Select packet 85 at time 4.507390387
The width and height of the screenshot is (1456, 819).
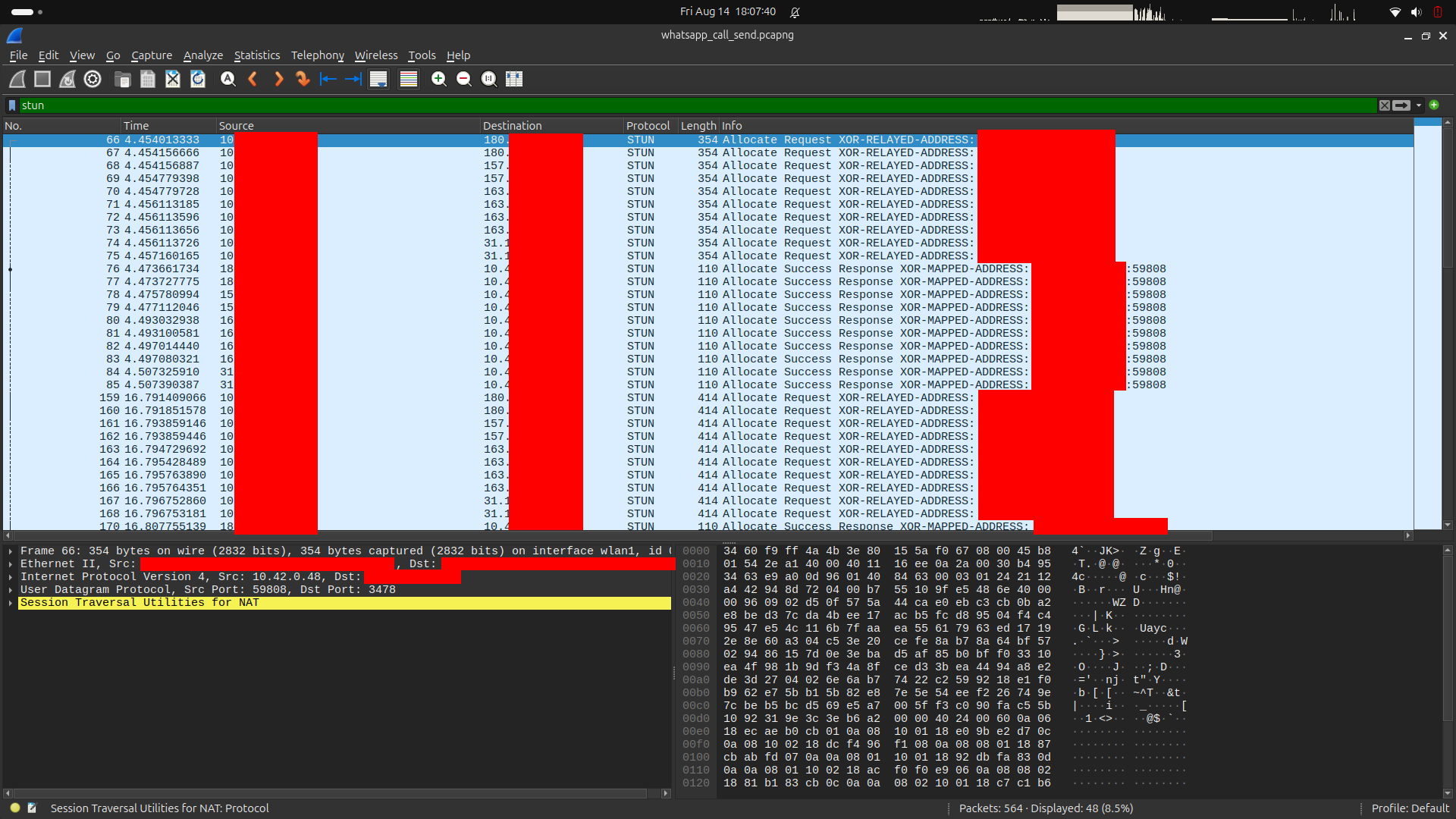coord(708,385)
